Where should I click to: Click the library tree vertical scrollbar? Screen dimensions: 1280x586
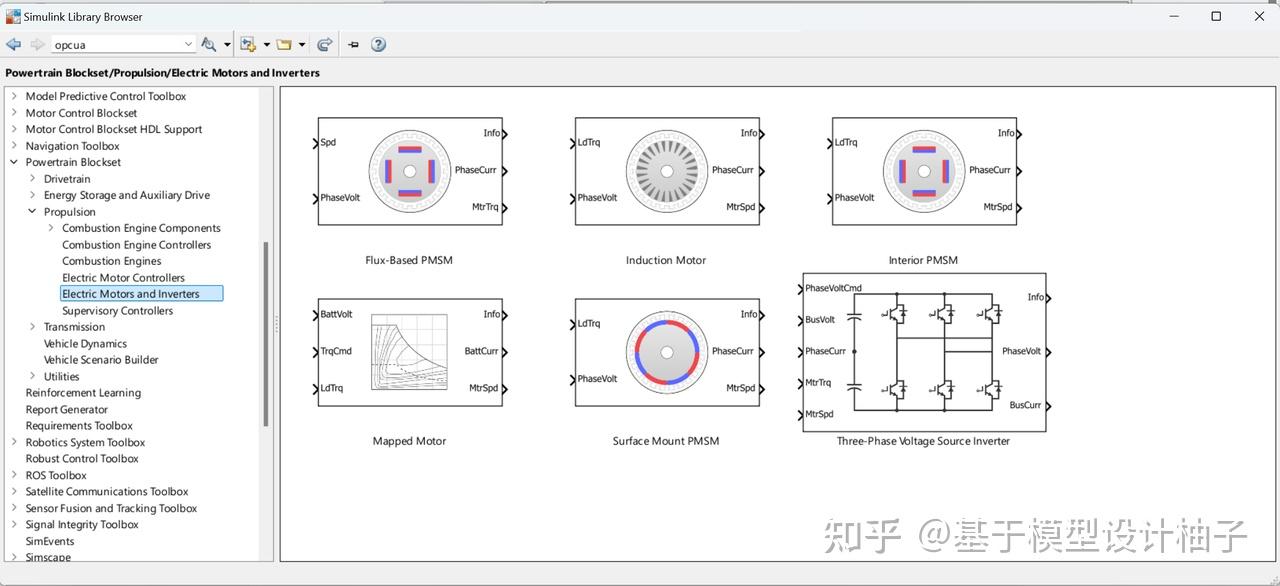[266, 335]
